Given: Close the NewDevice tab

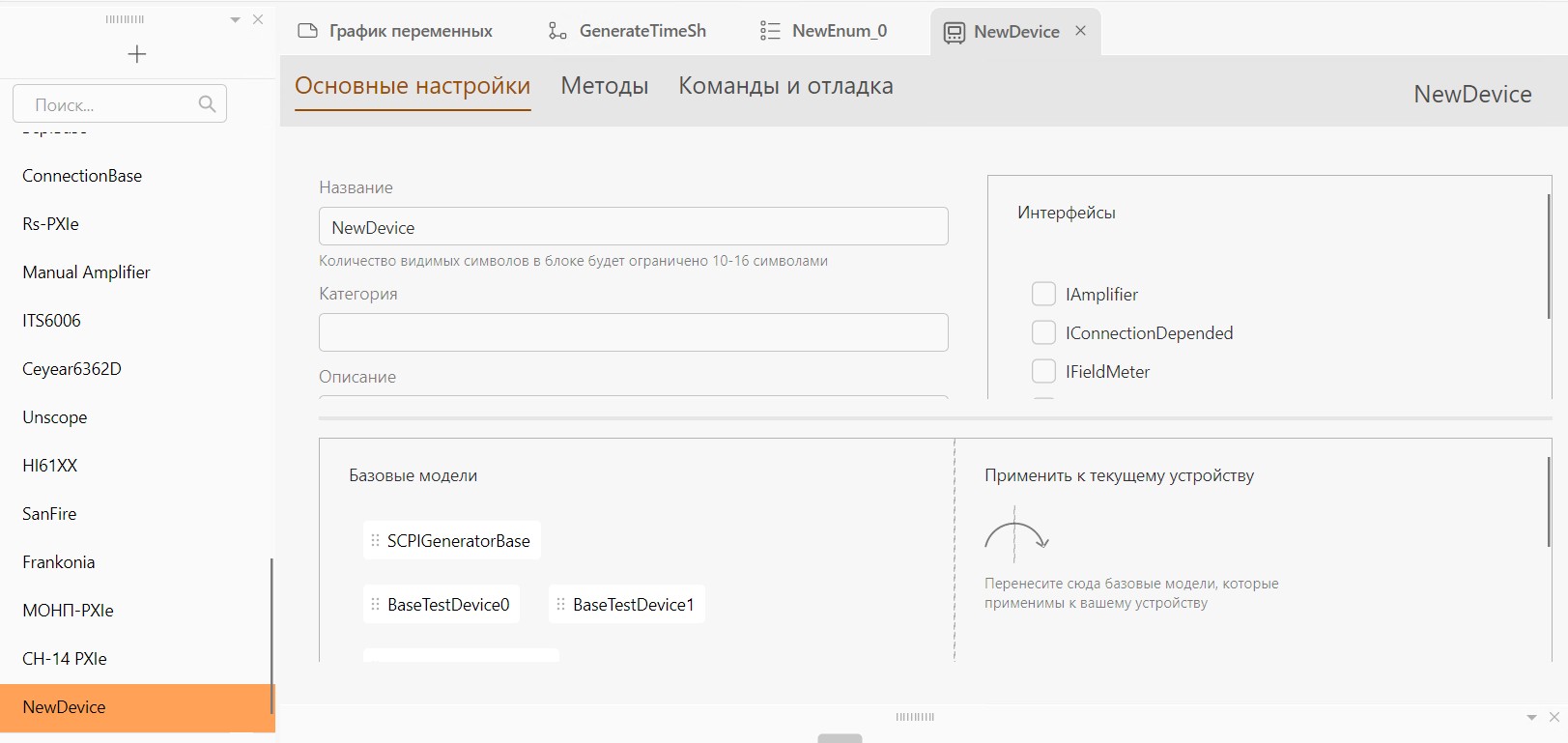Looking at the screenshot, I should coord(1081,31).
